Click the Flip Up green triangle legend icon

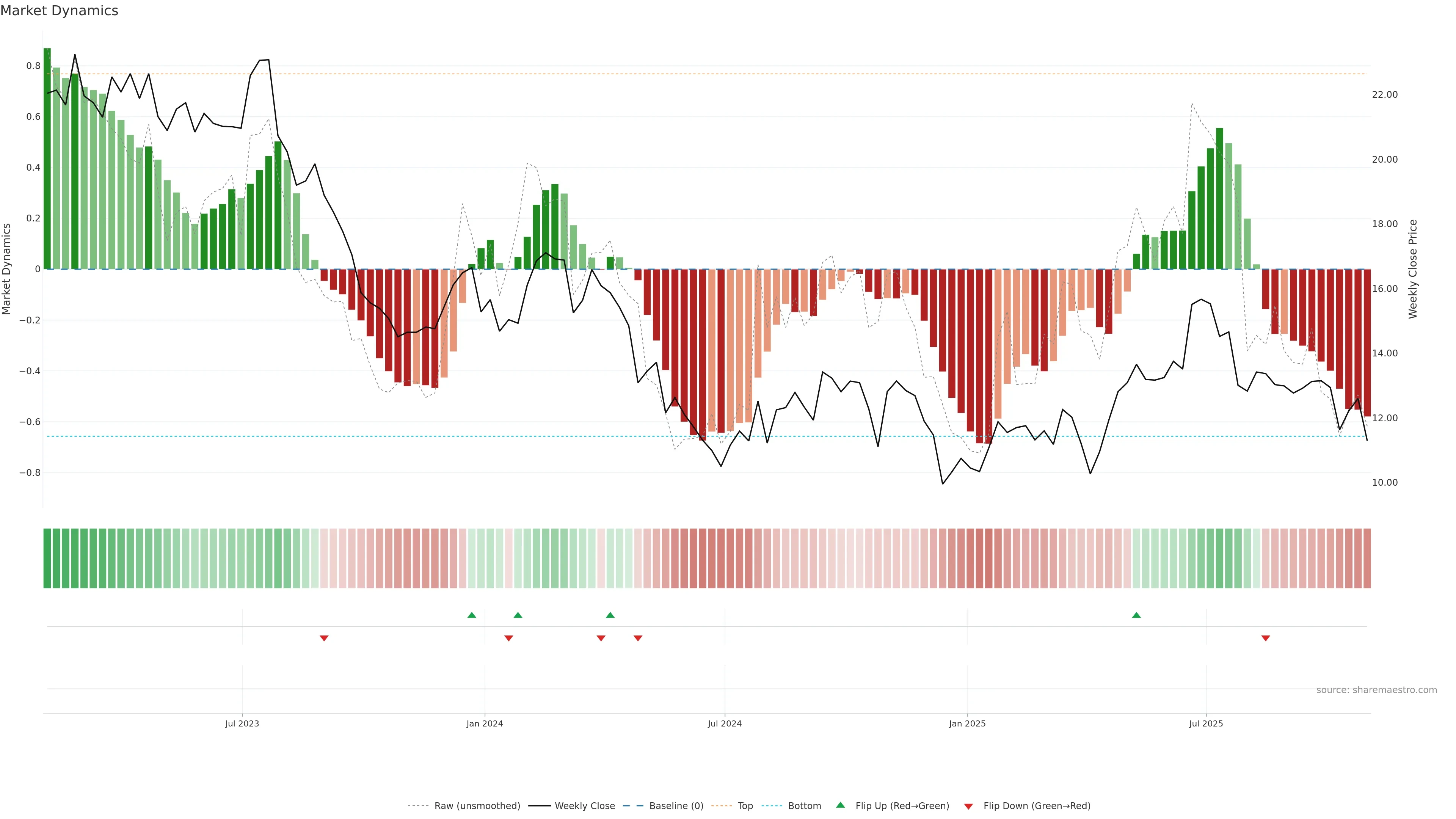coord(840,805)
